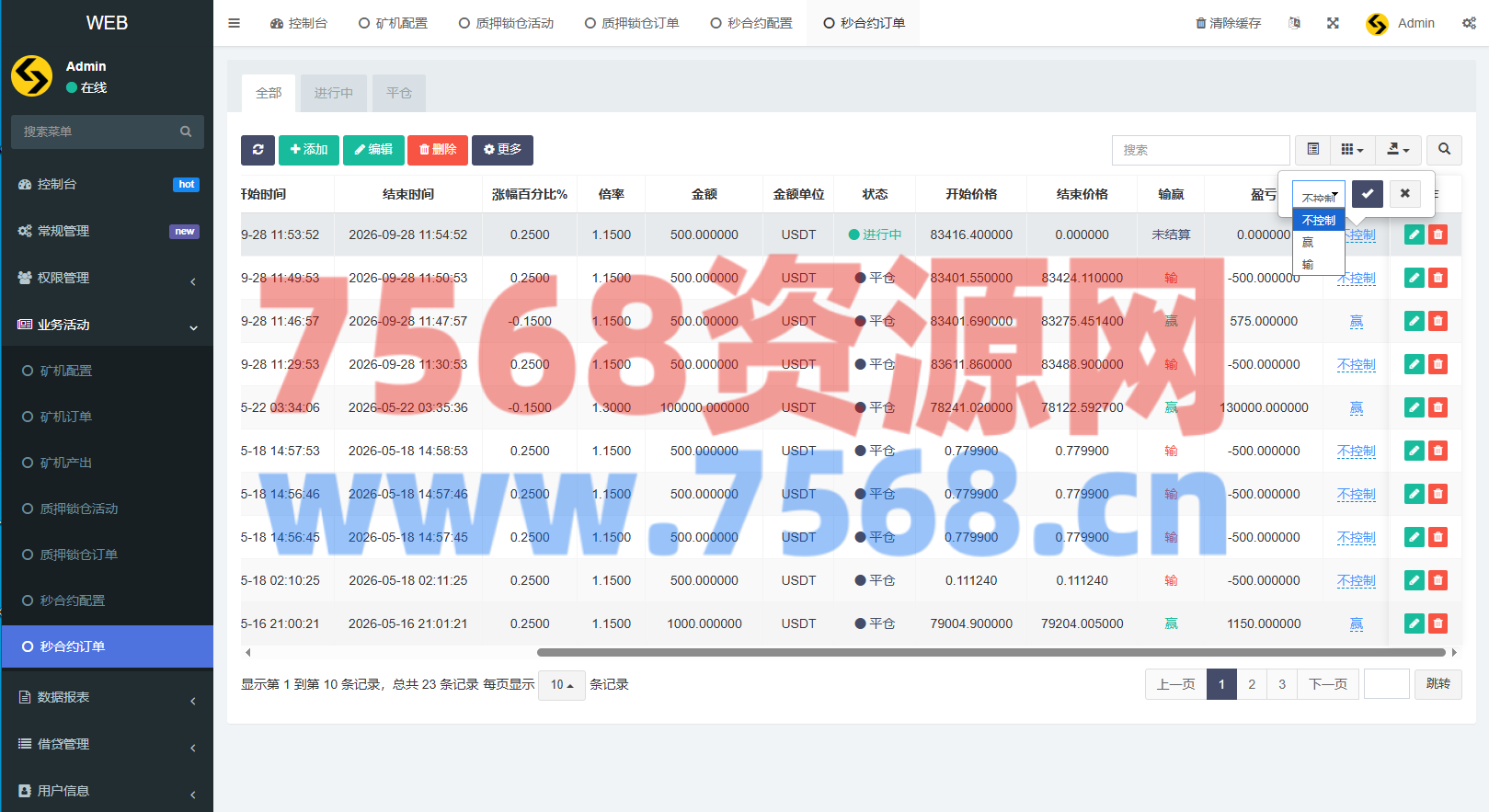Click red delete icon in 83416.400000 row
1489x812 pixels.
click(x=1438, y=234)
